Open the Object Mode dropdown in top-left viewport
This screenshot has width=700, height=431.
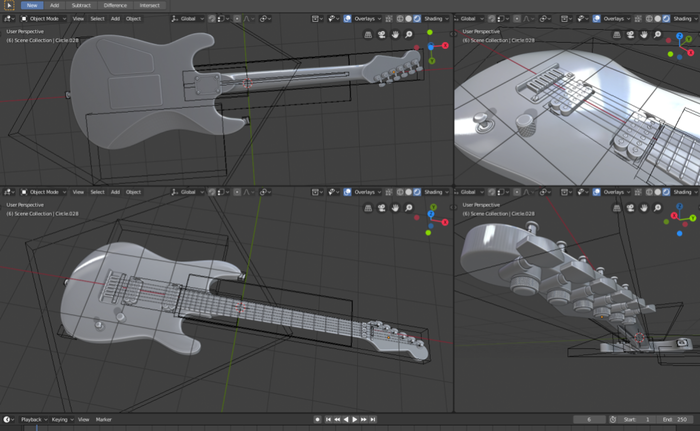pyautogui.click(x=45, y=18)
